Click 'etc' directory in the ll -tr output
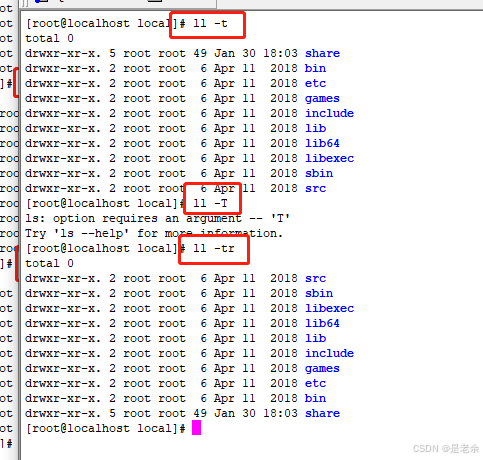This screenshot has height=460, width=483. (315, 383)
